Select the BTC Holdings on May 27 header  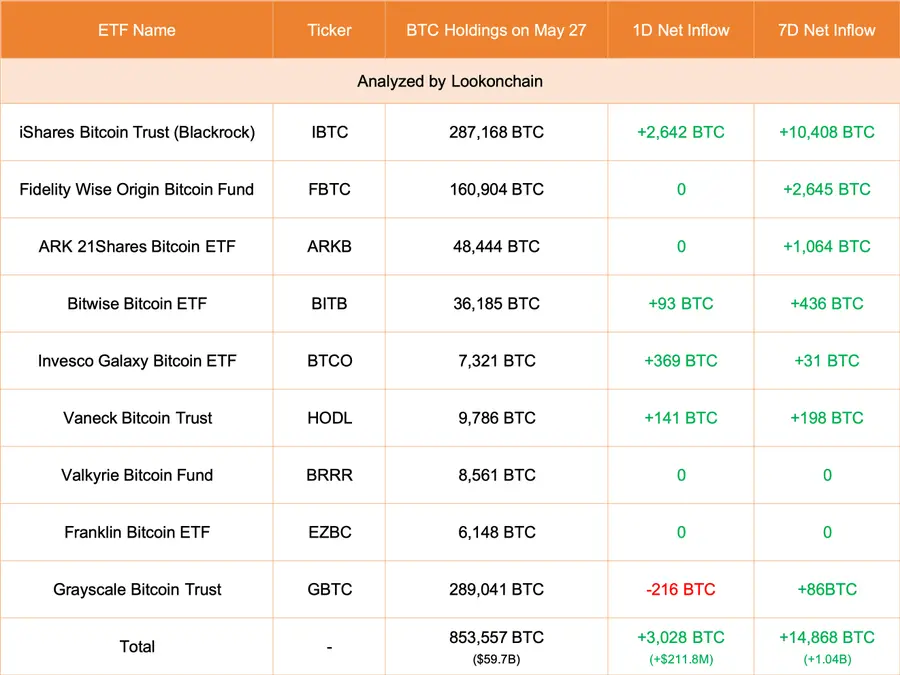[496, 30]
